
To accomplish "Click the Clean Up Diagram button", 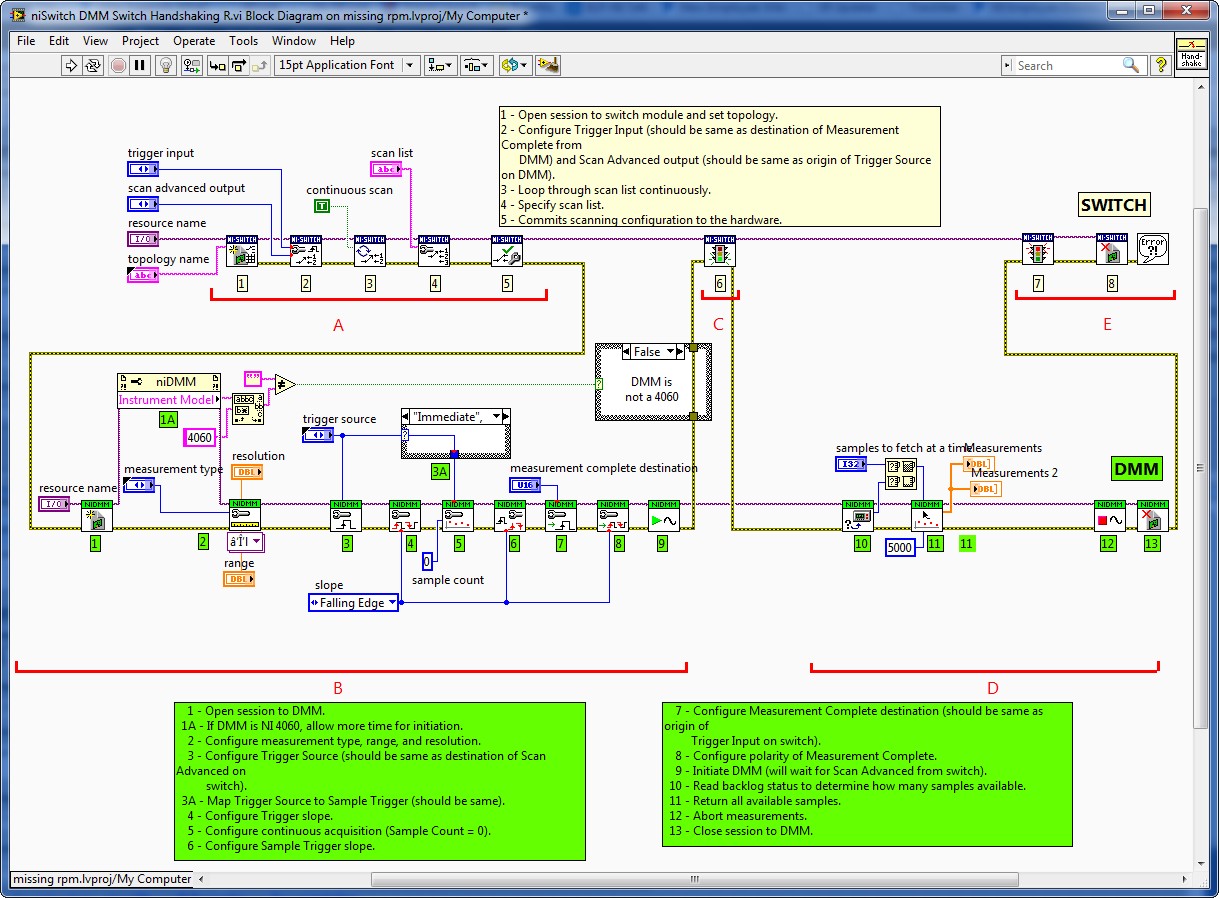I will point(547,65).
